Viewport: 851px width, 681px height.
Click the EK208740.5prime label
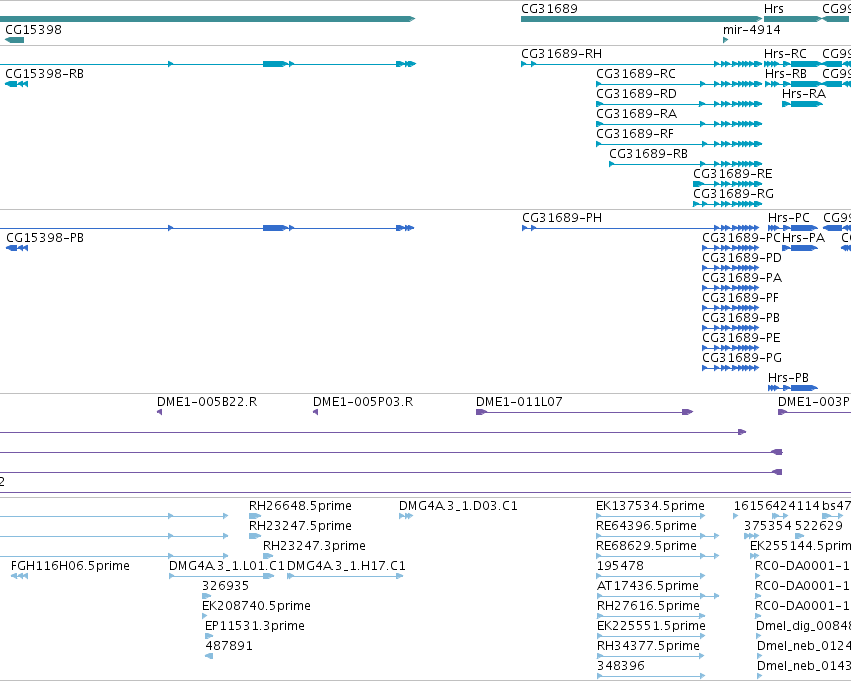coord(256,606)
